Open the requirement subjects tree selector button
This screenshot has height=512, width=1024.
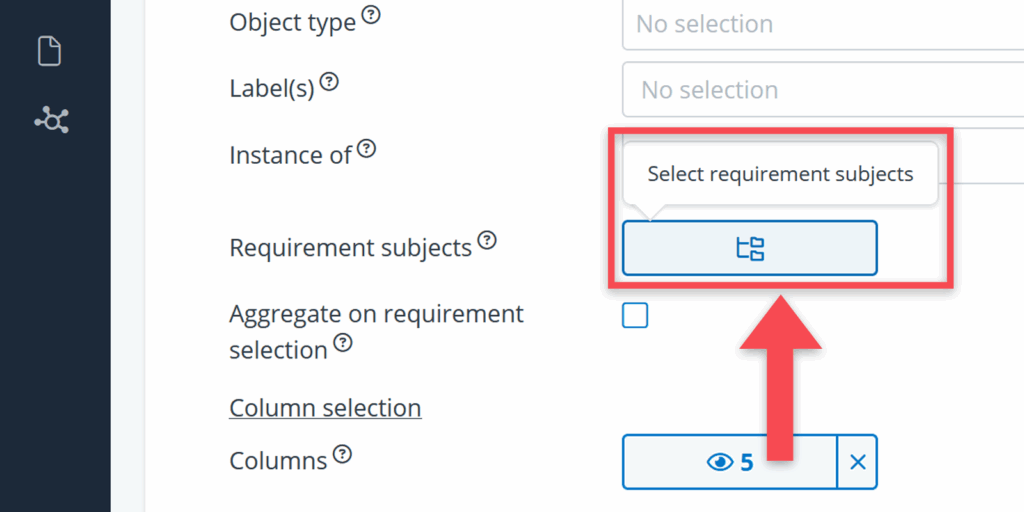[x=749, y=248]
